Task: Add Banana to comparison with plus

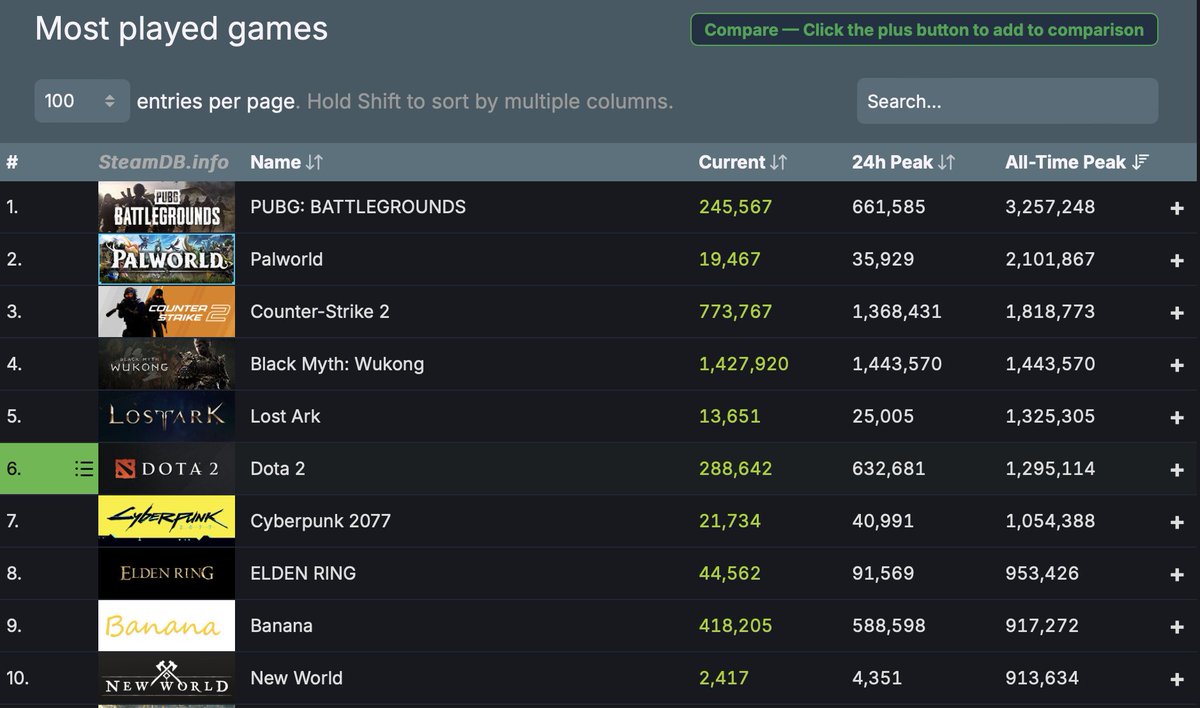Action: [x=1177, y=626]
